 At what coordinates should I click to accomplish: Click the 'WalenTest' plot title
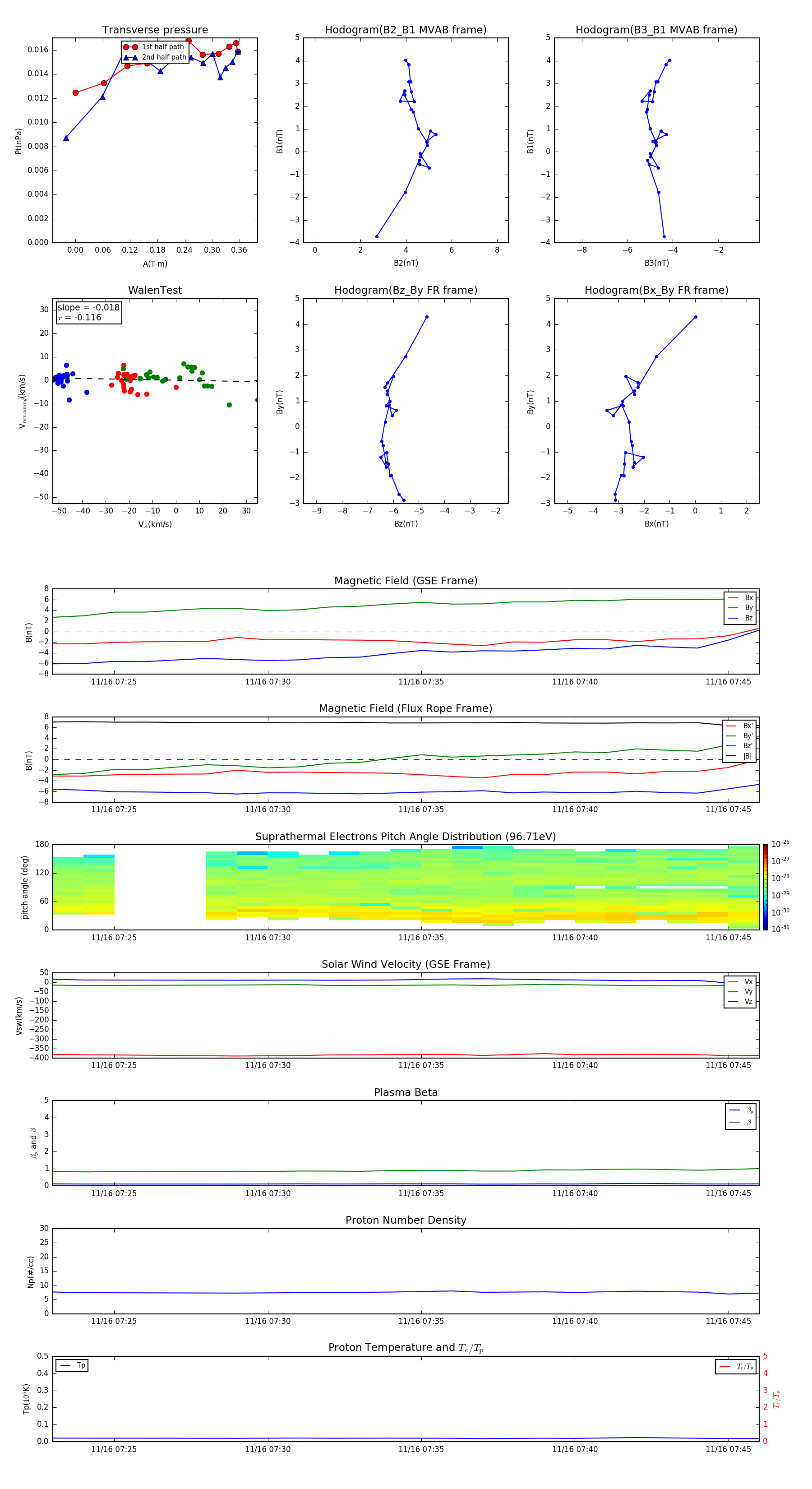[155, 290]
